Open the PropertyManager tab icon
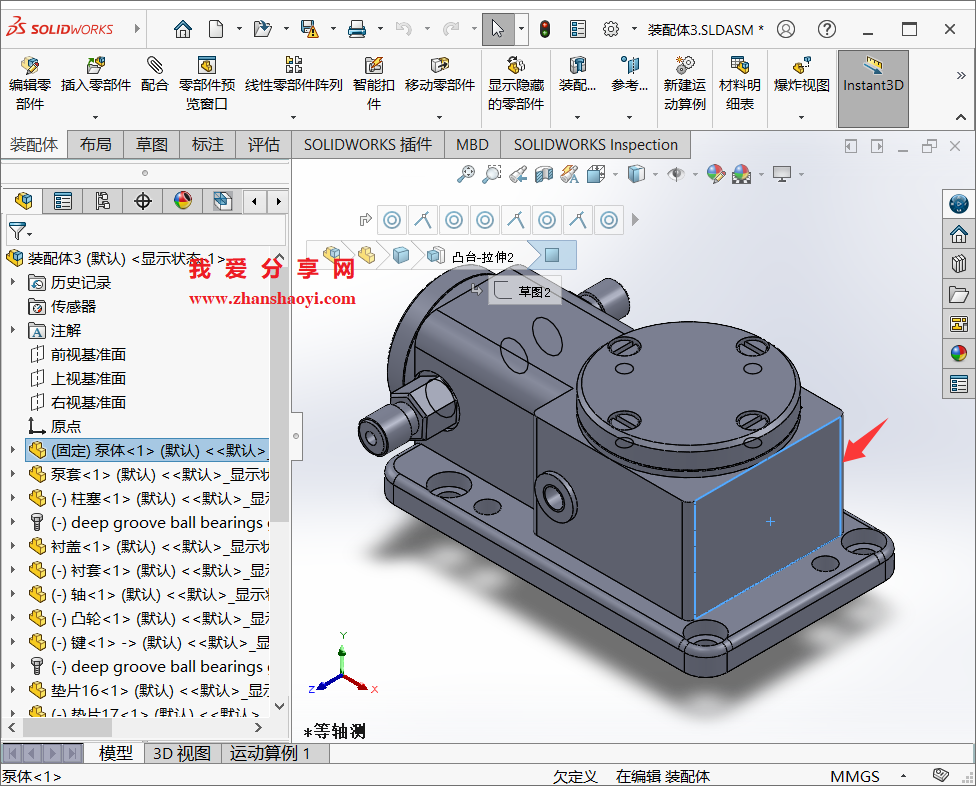The image size is (976, 786). tap(63, 200)
